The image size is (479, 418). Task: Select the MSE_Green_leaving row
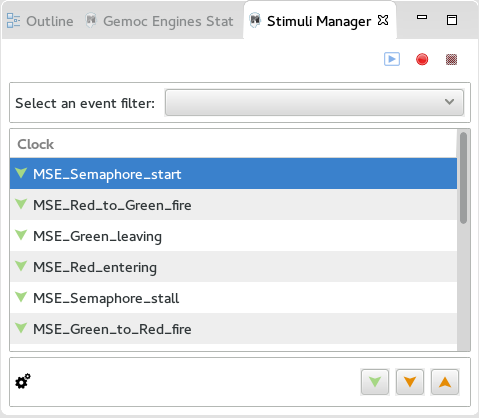[x=233, y=236]
